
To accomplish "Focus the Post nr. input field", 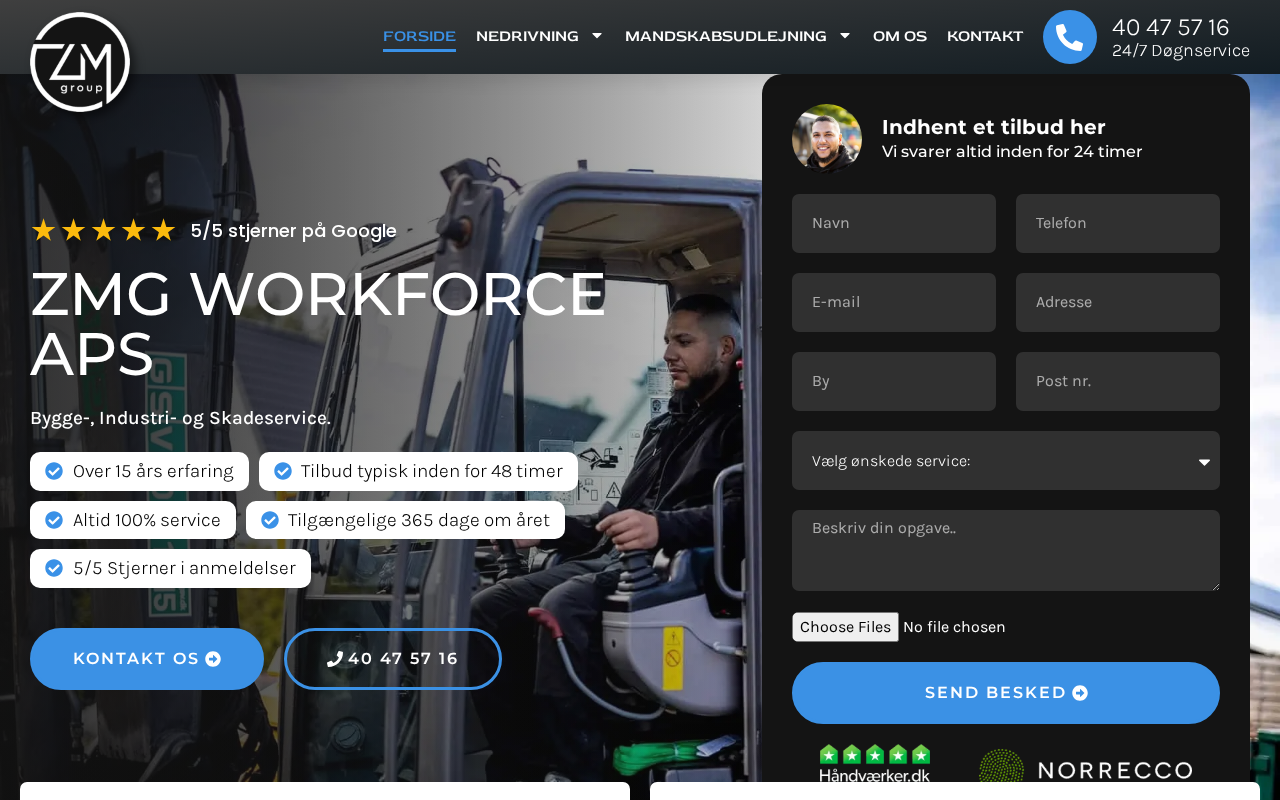I will [x=1118, y=381].
